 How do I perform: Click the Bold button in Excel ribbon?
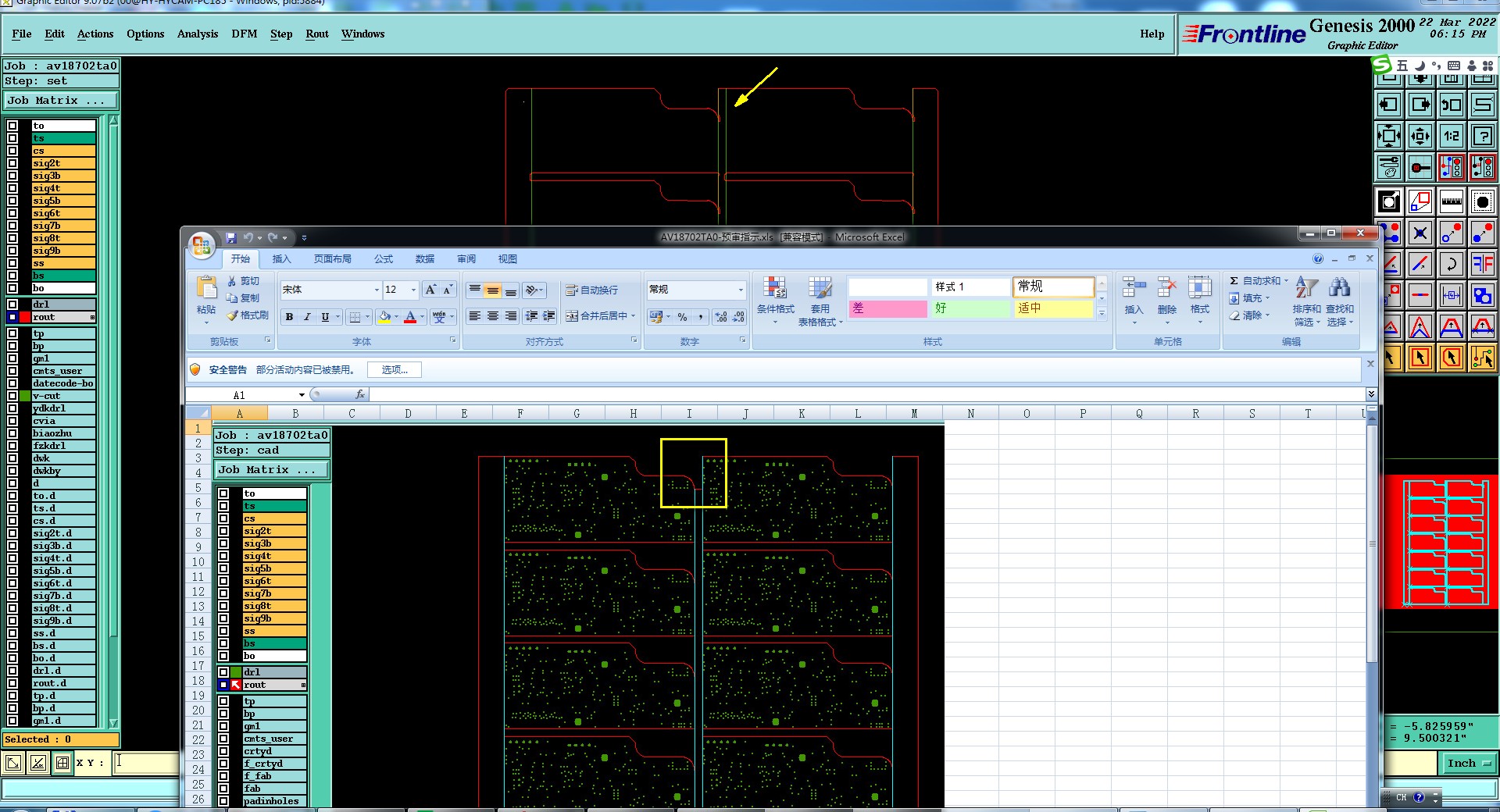(290, 316)
